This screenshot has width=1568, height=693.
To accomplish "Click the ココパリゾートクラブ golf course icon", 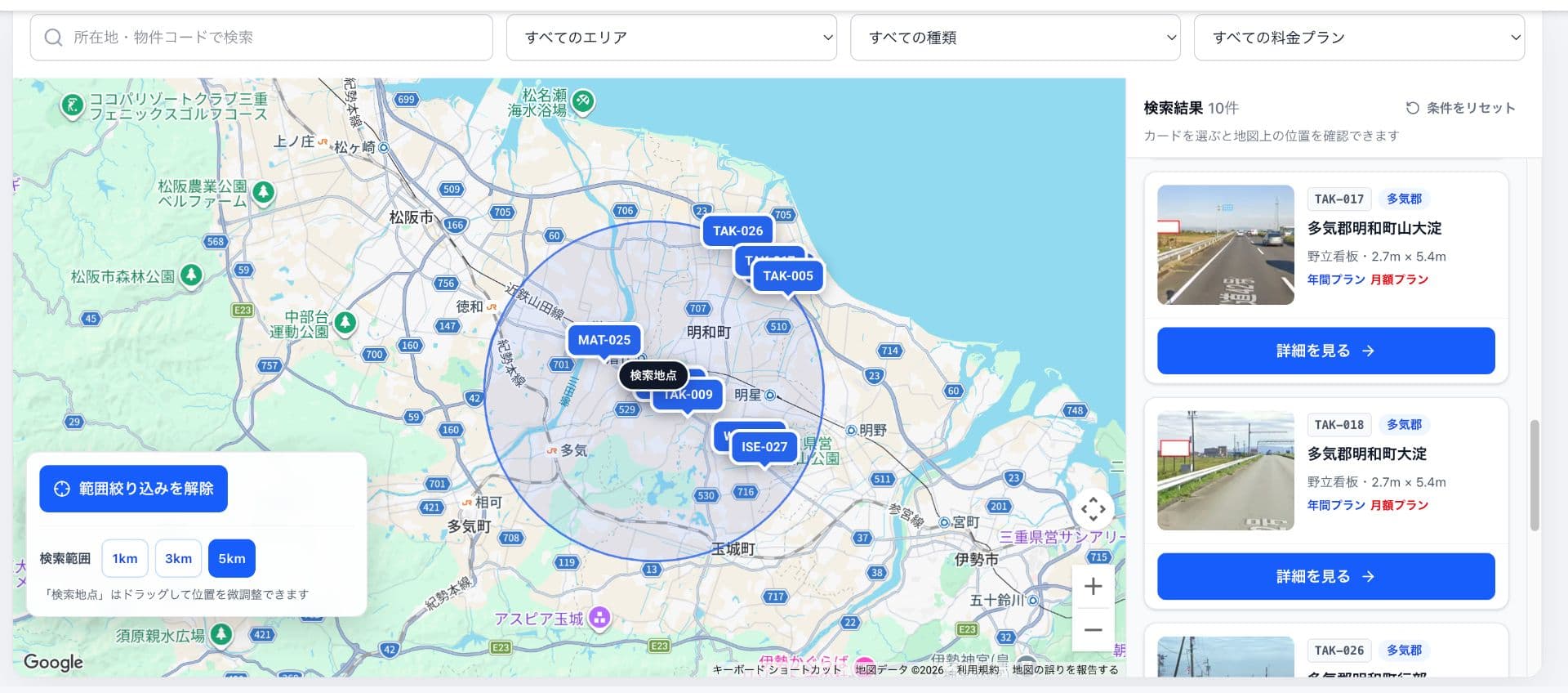I will click(x=73, y=105).
